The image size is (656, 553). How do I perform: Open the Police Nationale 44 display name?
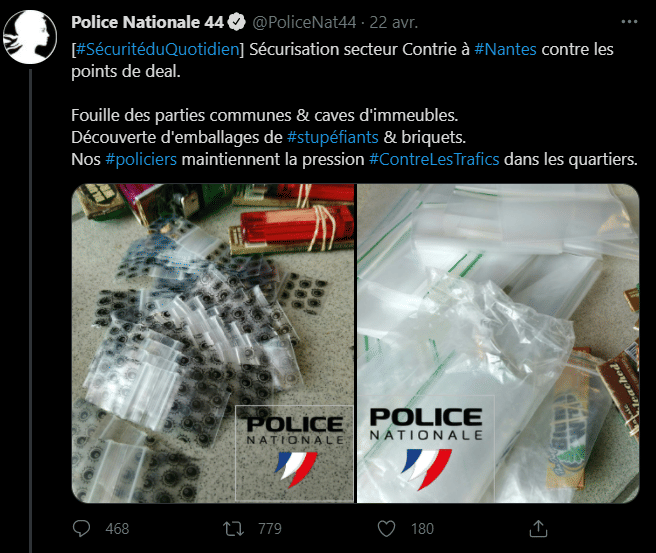pos(148,22)
